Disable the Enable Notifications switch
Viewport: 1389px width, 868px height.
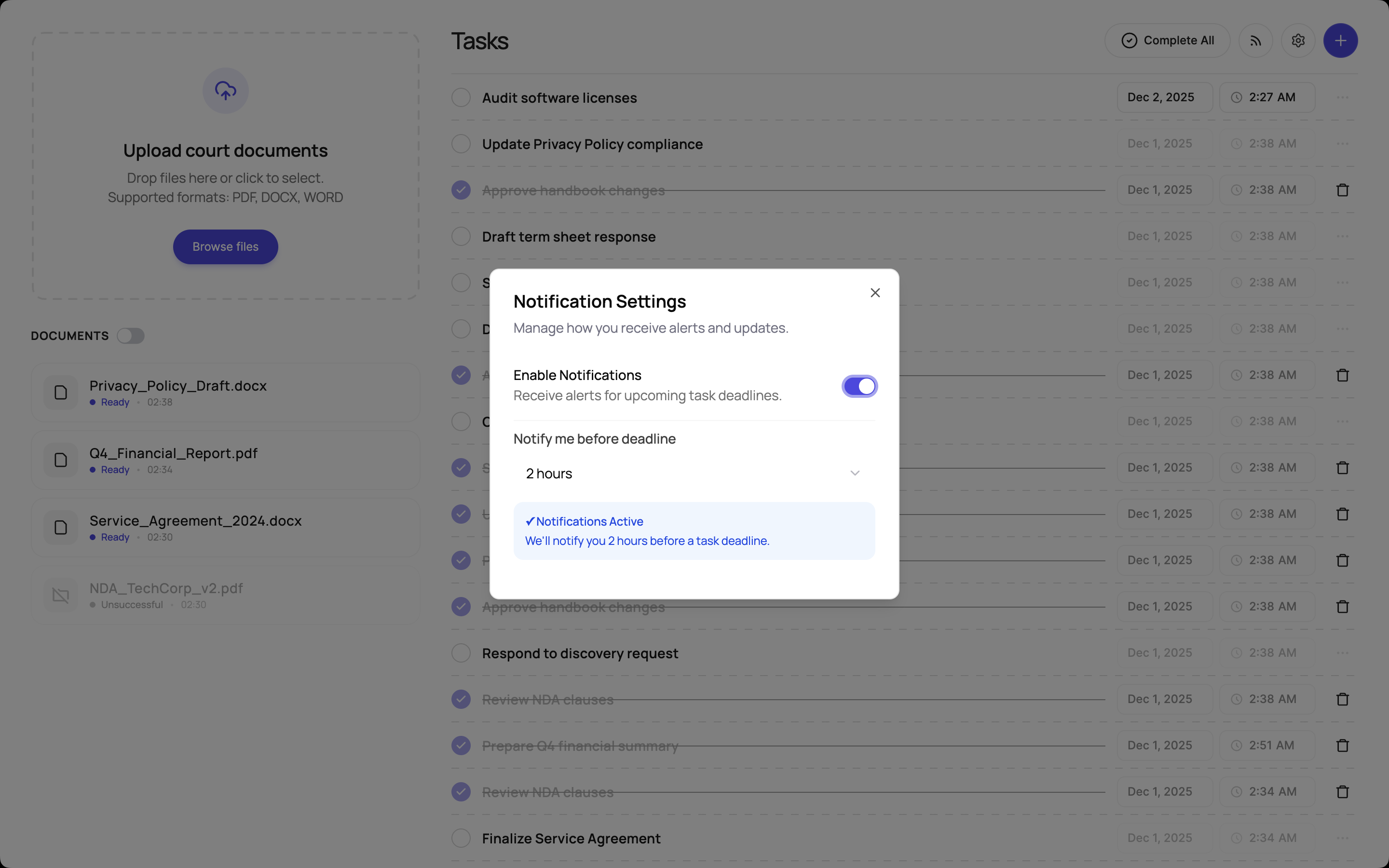(x=859, y=386)
